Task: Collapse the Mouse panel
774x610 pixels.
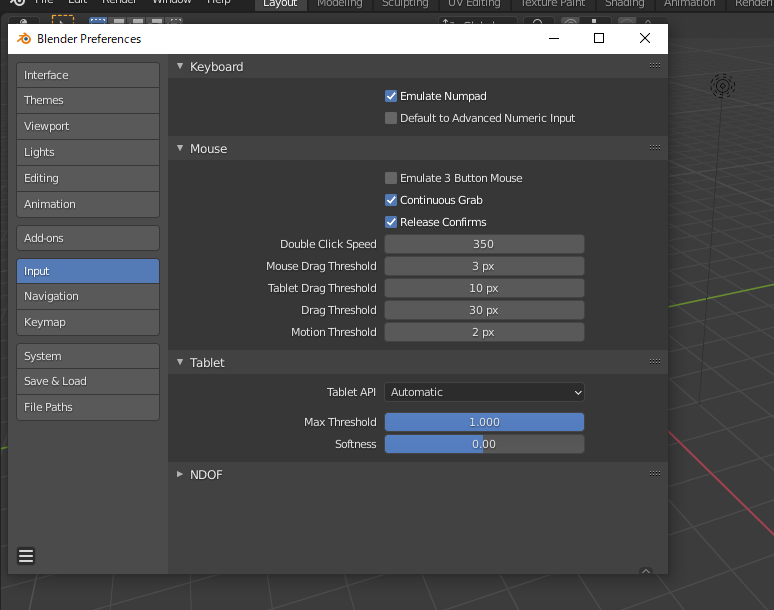Action: click(180, 148)
